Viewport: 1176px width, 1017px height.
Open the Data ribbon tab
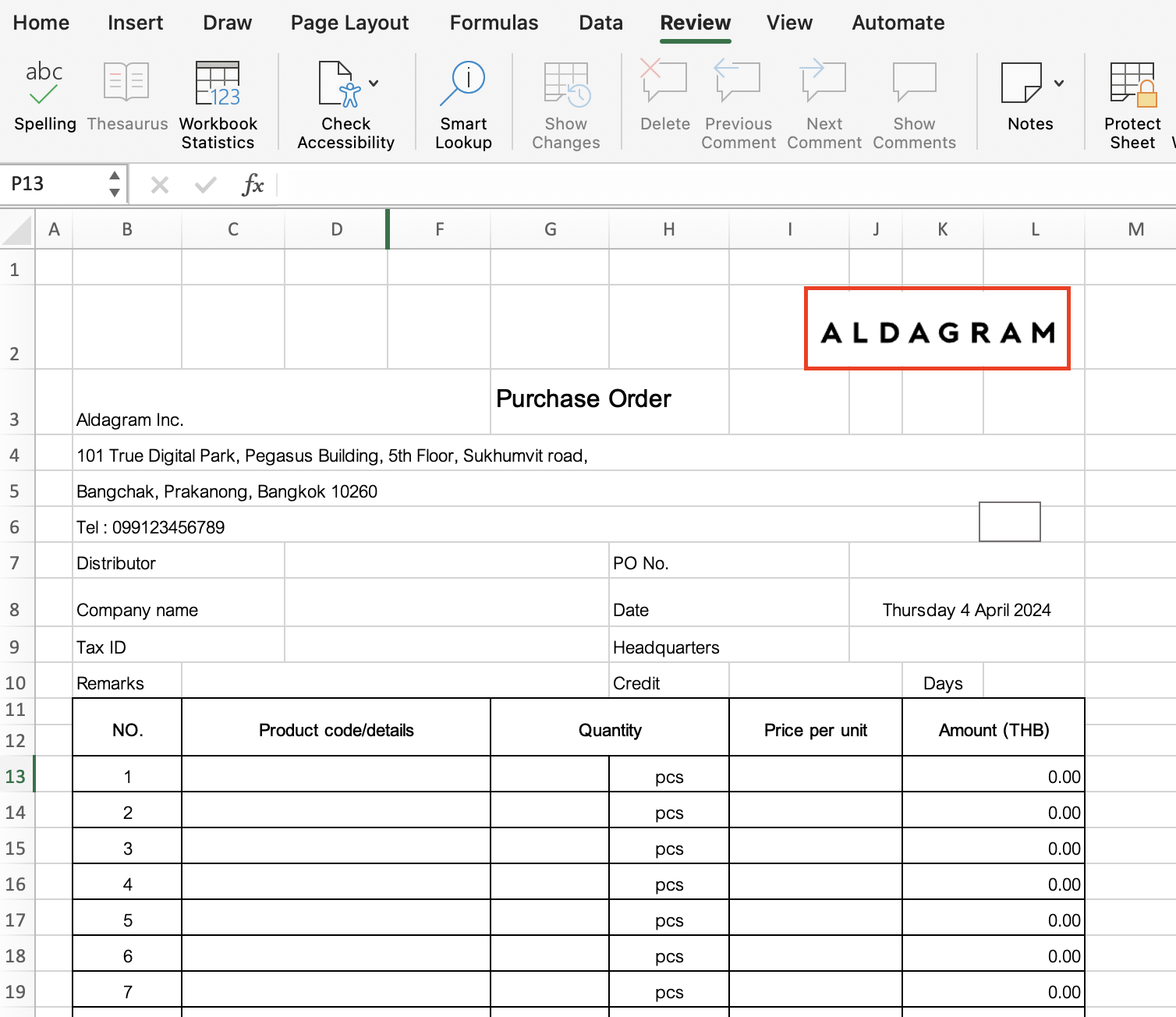[x=600, y=23]
